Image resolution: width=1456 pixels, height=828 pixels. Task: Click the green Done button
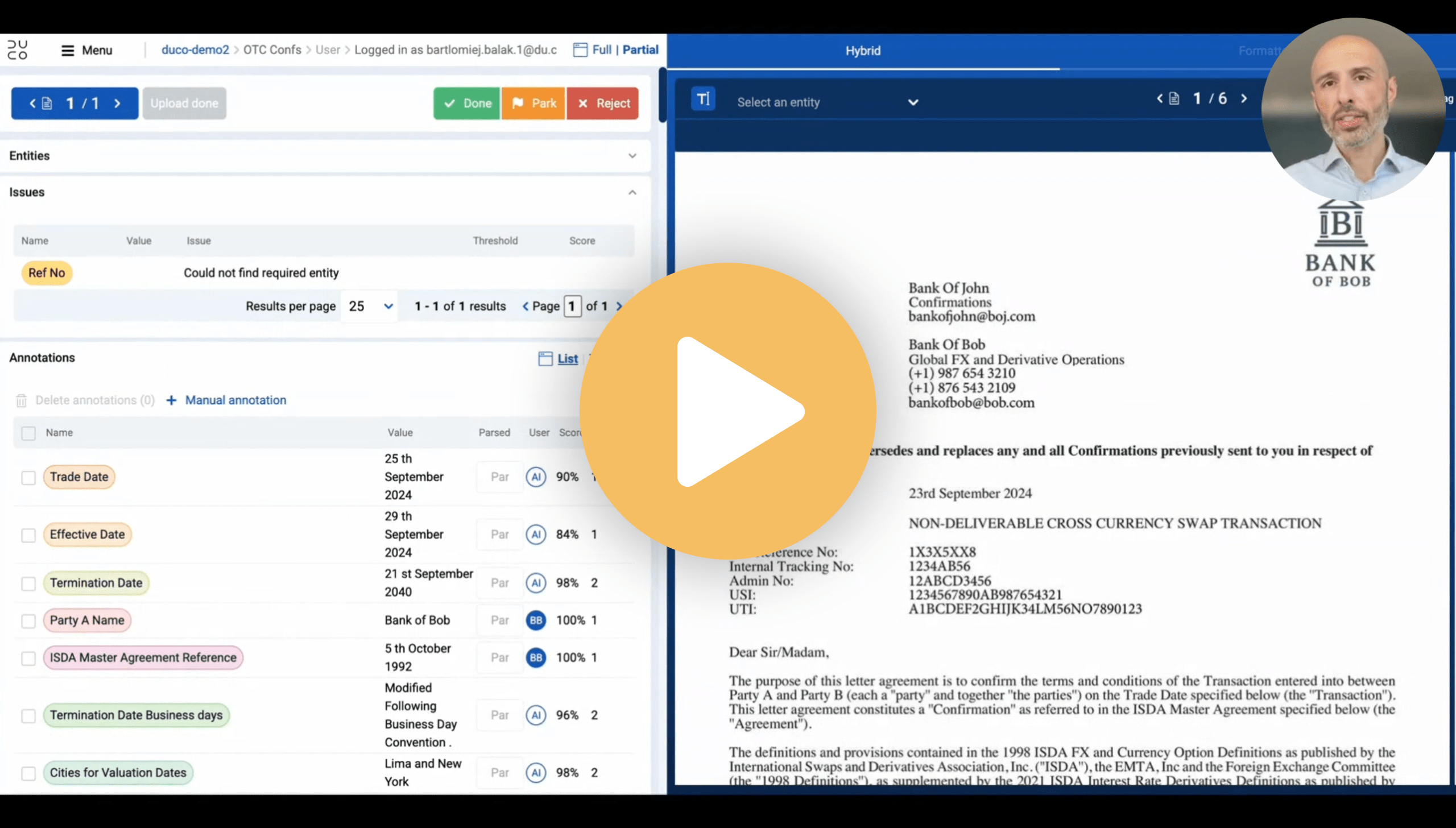pyautogui.click(x=466, y=103)
